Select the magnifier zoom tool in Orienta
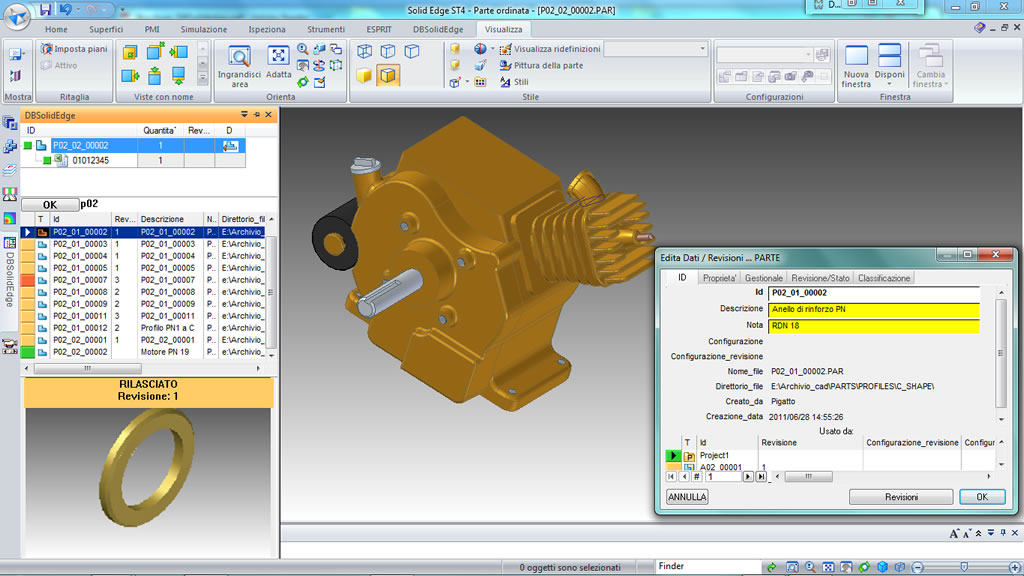 click(x=303, y=49)
